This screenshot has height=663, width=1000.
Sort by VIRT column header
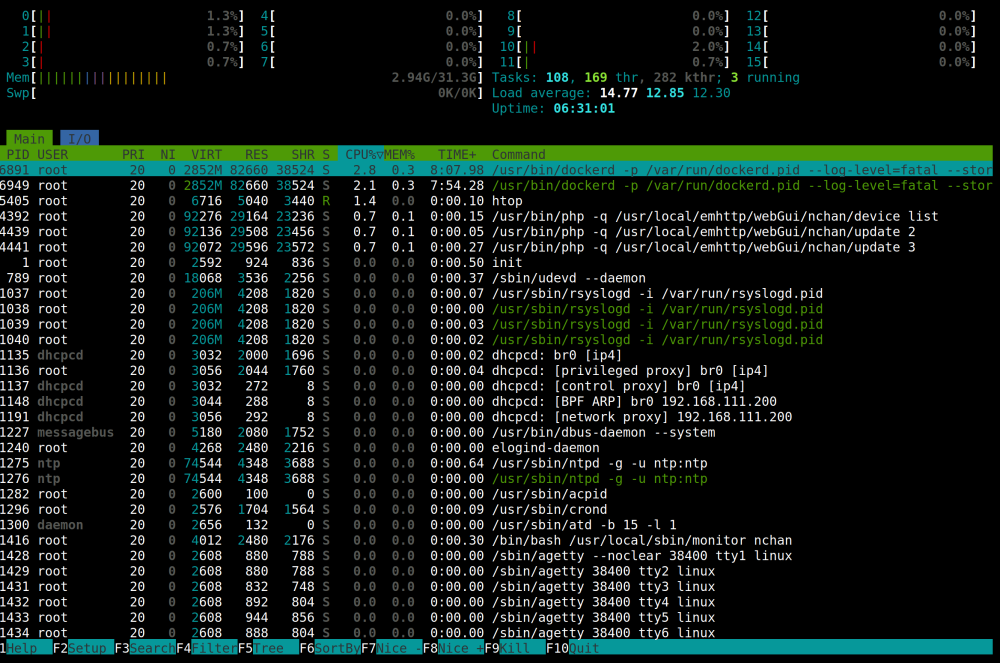tap(207, 154)
